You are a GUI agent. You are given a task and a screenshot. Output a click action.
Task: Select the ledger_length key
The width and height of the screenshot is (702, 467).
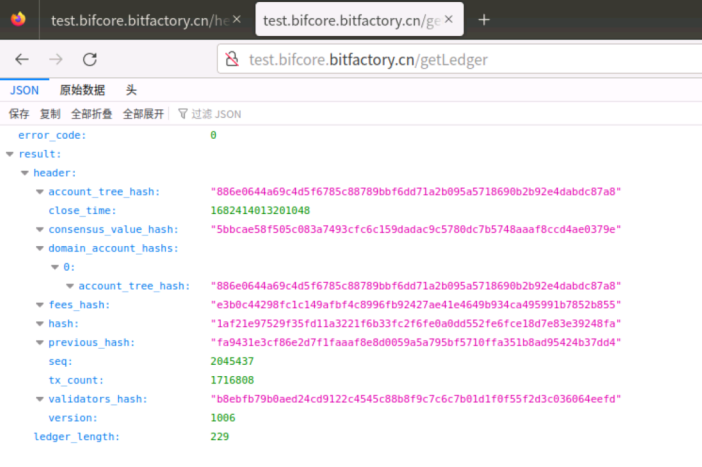tap(77, 437)
